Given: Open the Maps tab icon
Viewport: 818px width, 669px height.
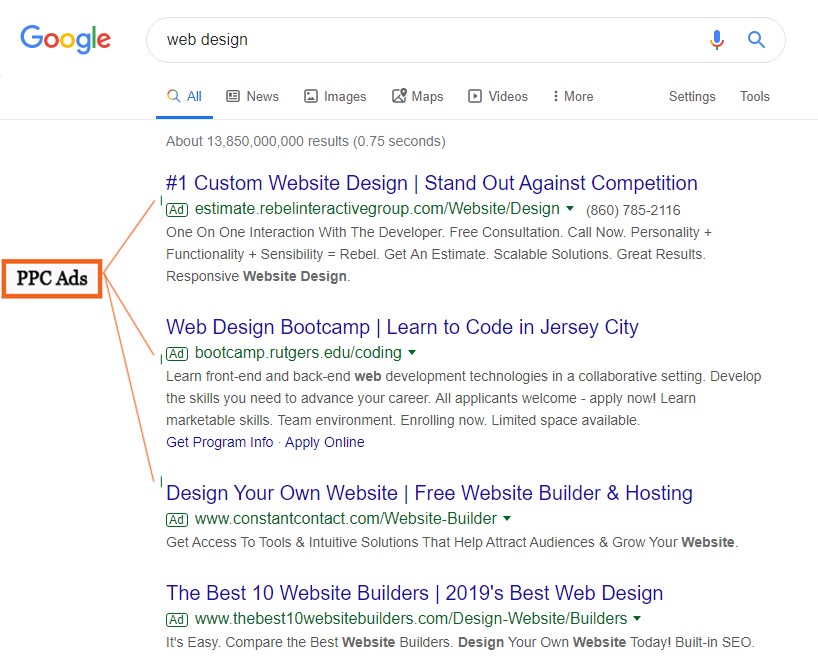Looking at the screenshot, I should pos(399,96).
